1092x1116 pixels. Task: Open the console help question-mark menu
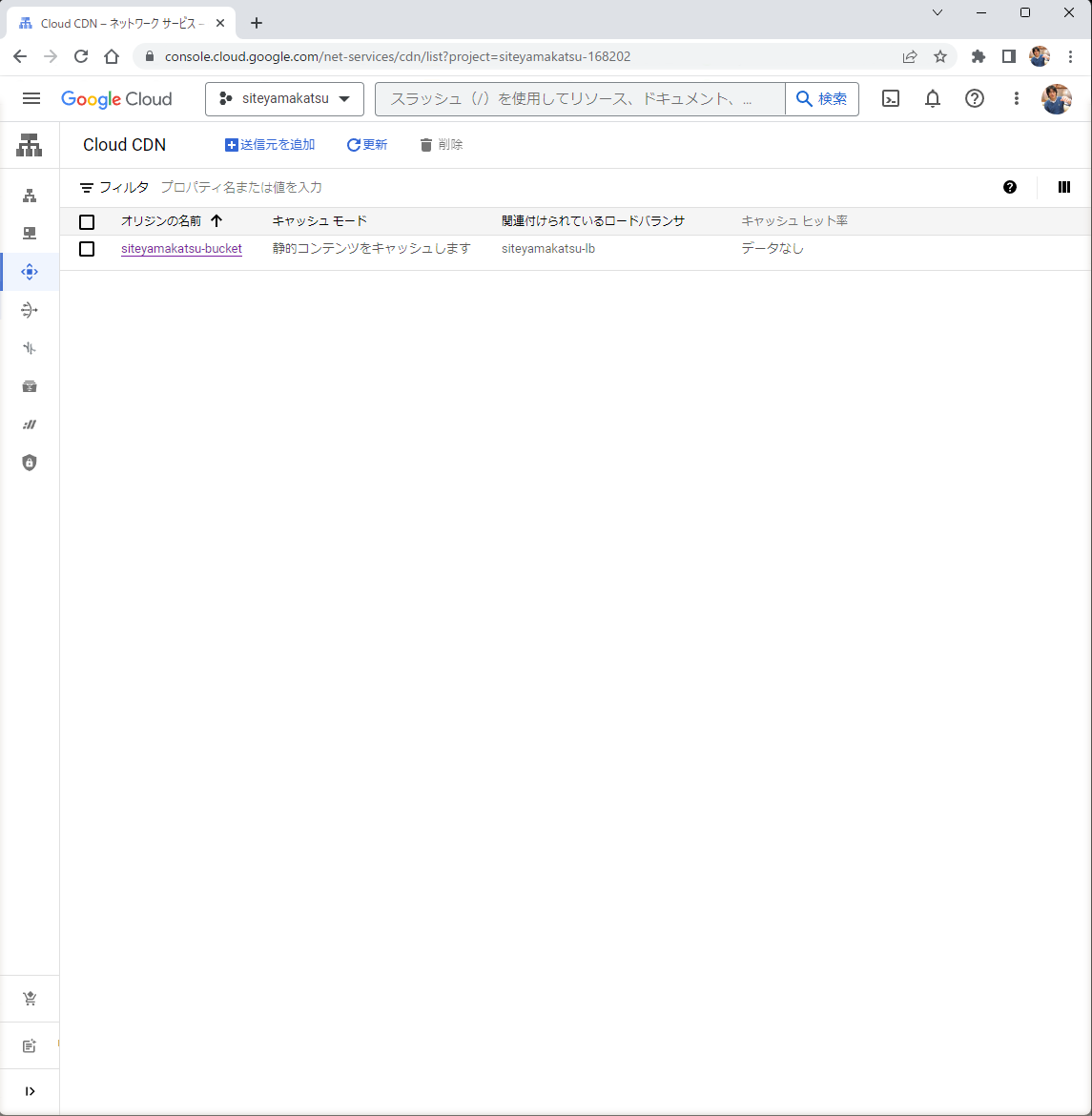pyautogui.click(x=975, y=99)
